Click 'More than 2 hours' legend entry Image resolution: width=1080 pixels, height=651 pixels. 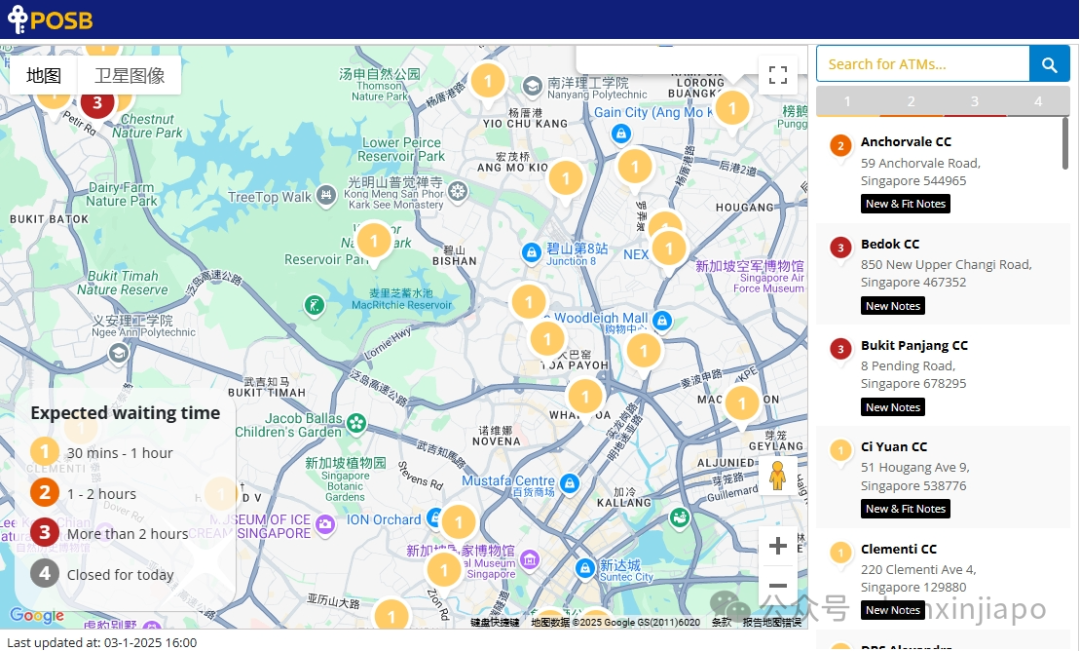point(109,534)
